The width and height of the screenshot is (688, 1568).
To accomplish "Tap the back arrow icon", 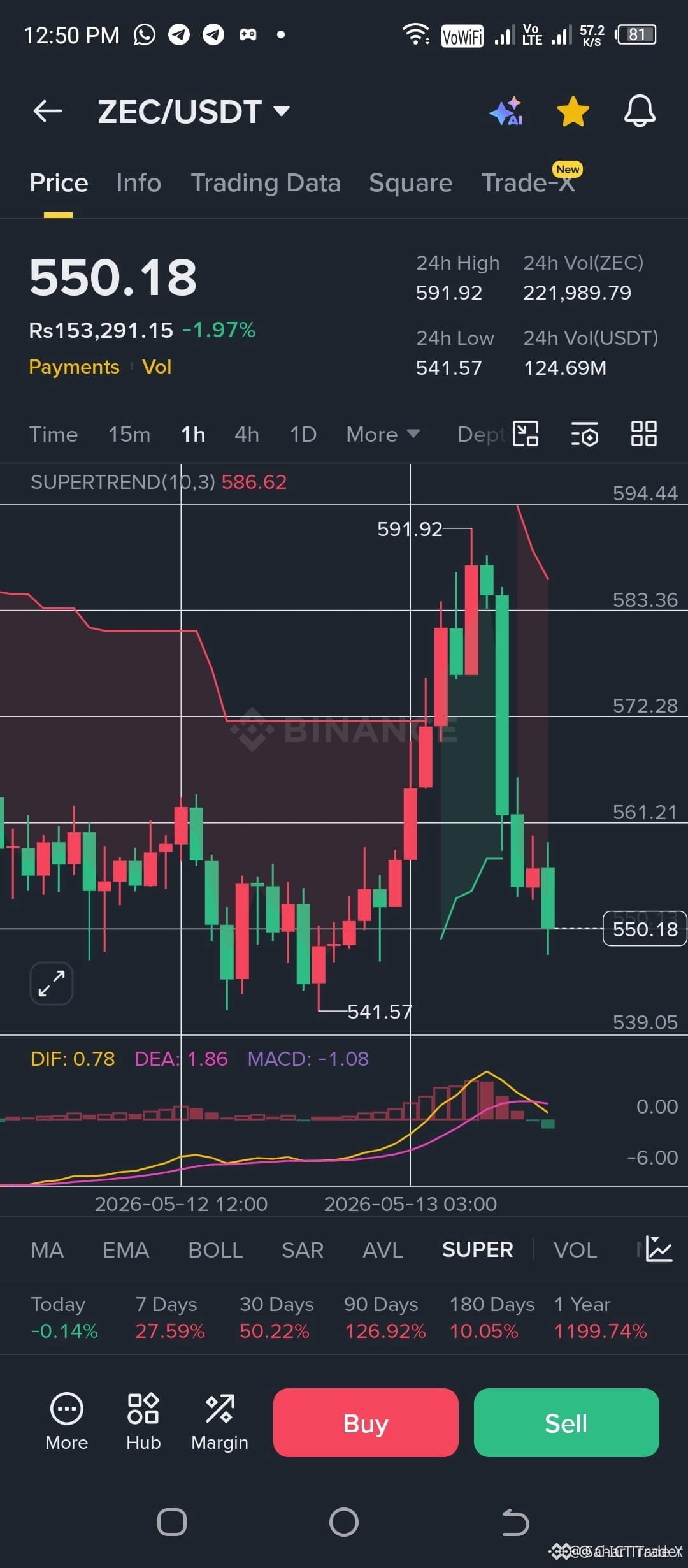I will pos(48,111).
